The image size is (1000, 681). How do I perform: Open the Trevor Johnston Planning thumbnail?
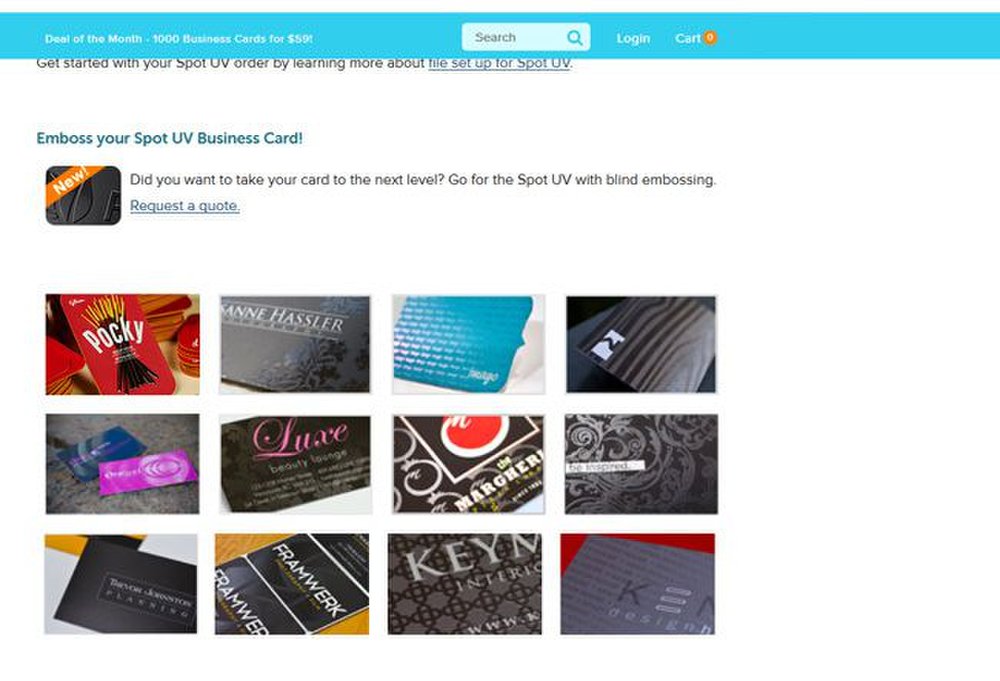tap(121, 584)
